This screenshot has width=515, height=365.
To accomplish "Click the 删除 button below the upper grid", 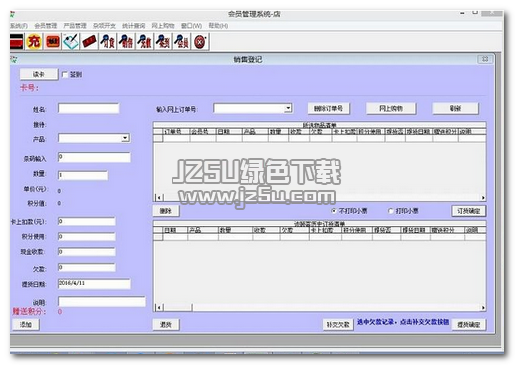I will (x=166, y=211).
